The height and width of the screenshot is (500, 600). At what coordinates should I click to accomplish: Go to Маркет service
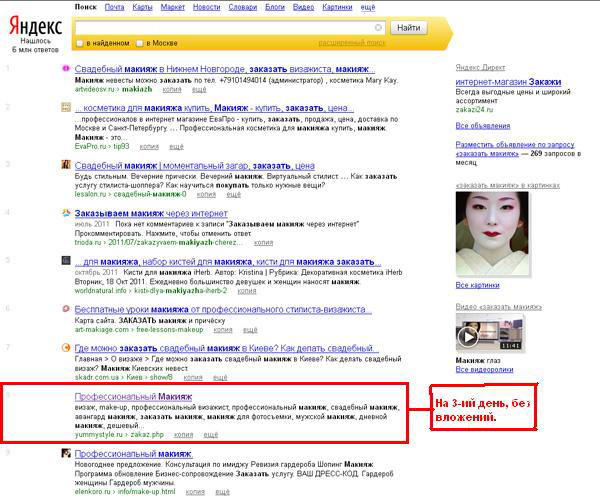pyautogui.click(x=173, y=7)
